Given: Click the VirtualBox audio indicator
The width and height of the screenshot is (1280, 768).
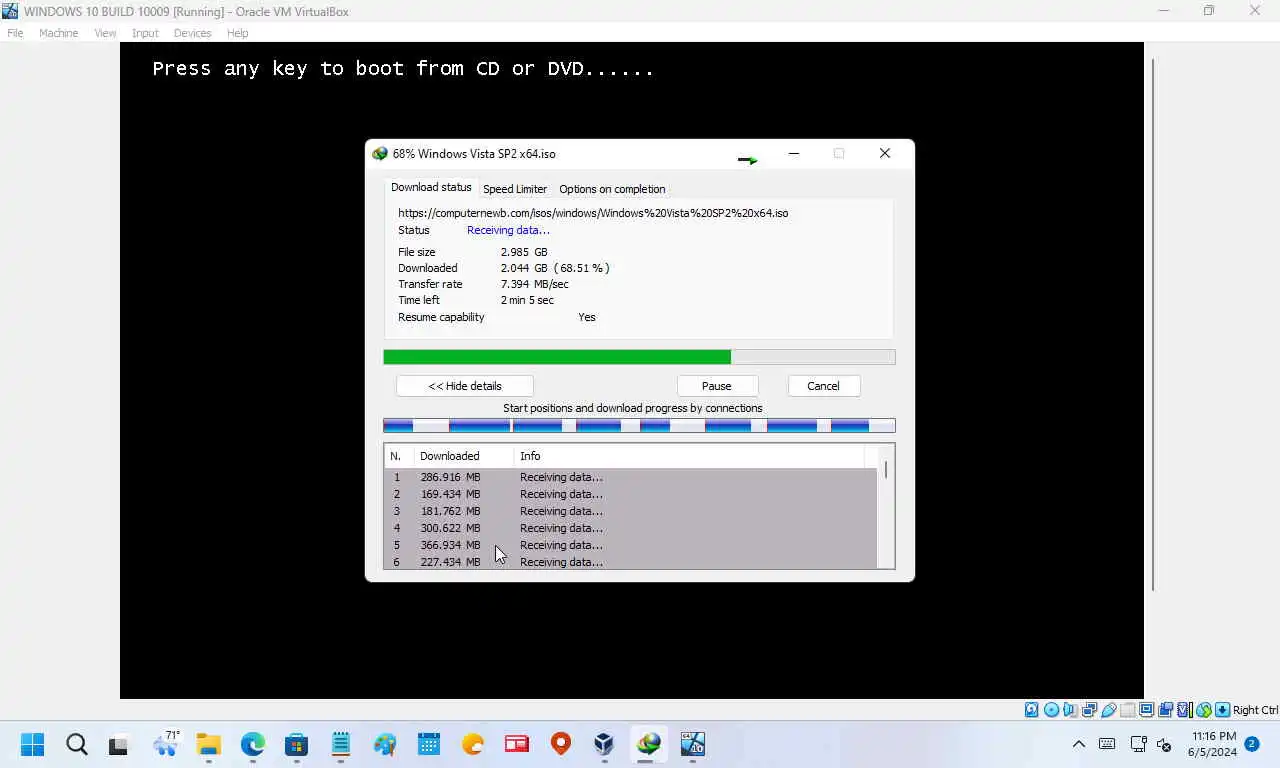Looking at the screenshot, I should point(1070,710).
